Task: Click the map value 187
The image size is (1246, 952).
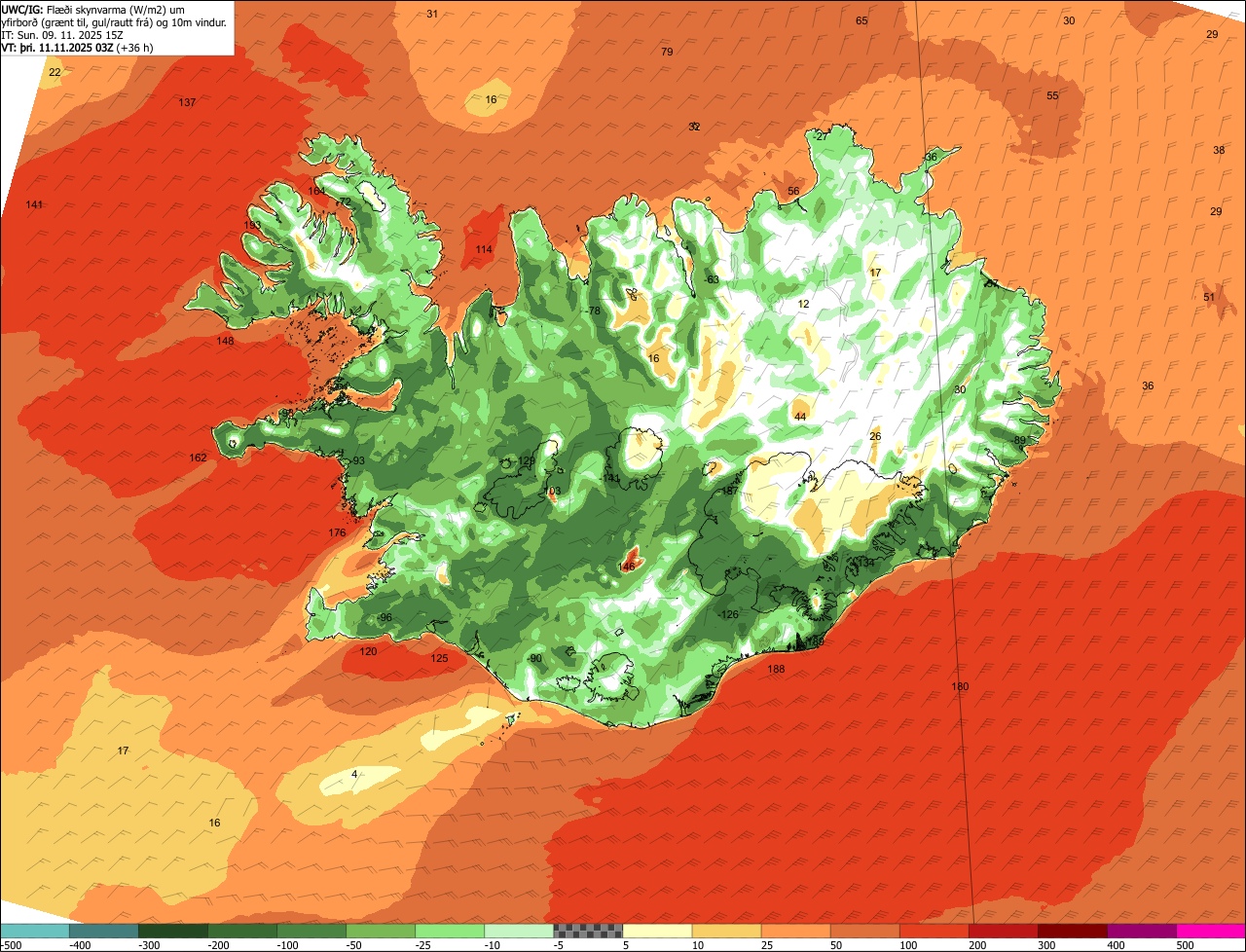Action: [x=729, y=492]
